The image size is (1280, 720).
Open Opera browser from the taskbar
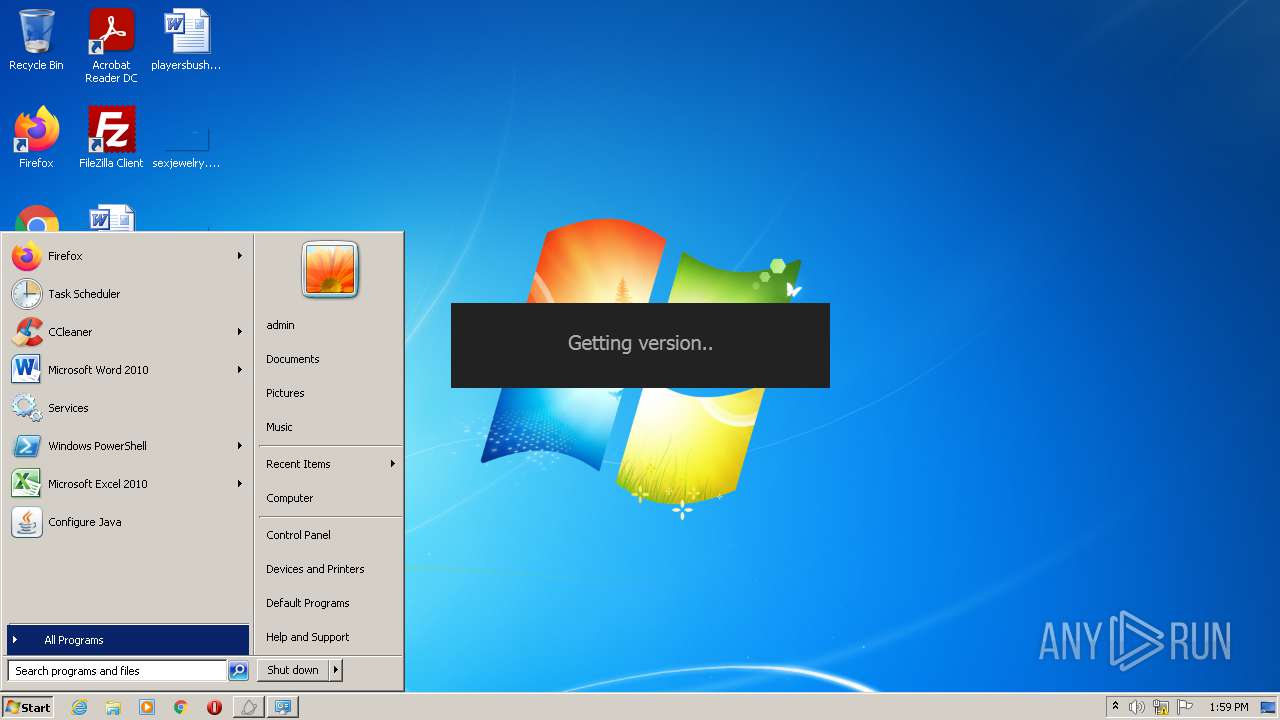(x=214, y=707)
